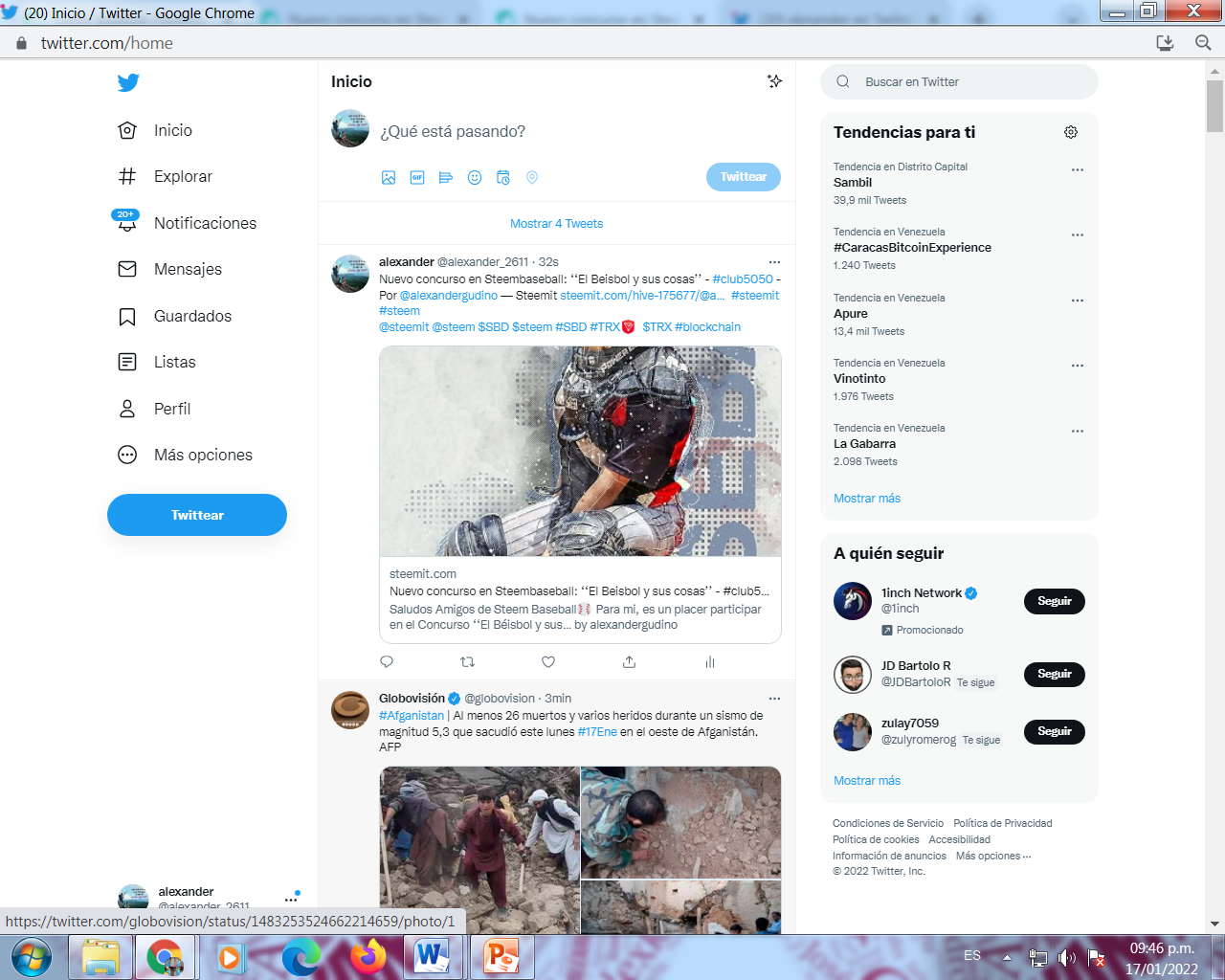Click the schedule tweet calendar icon
Viewport: 1225px width, 980px height.
point(503,177)
